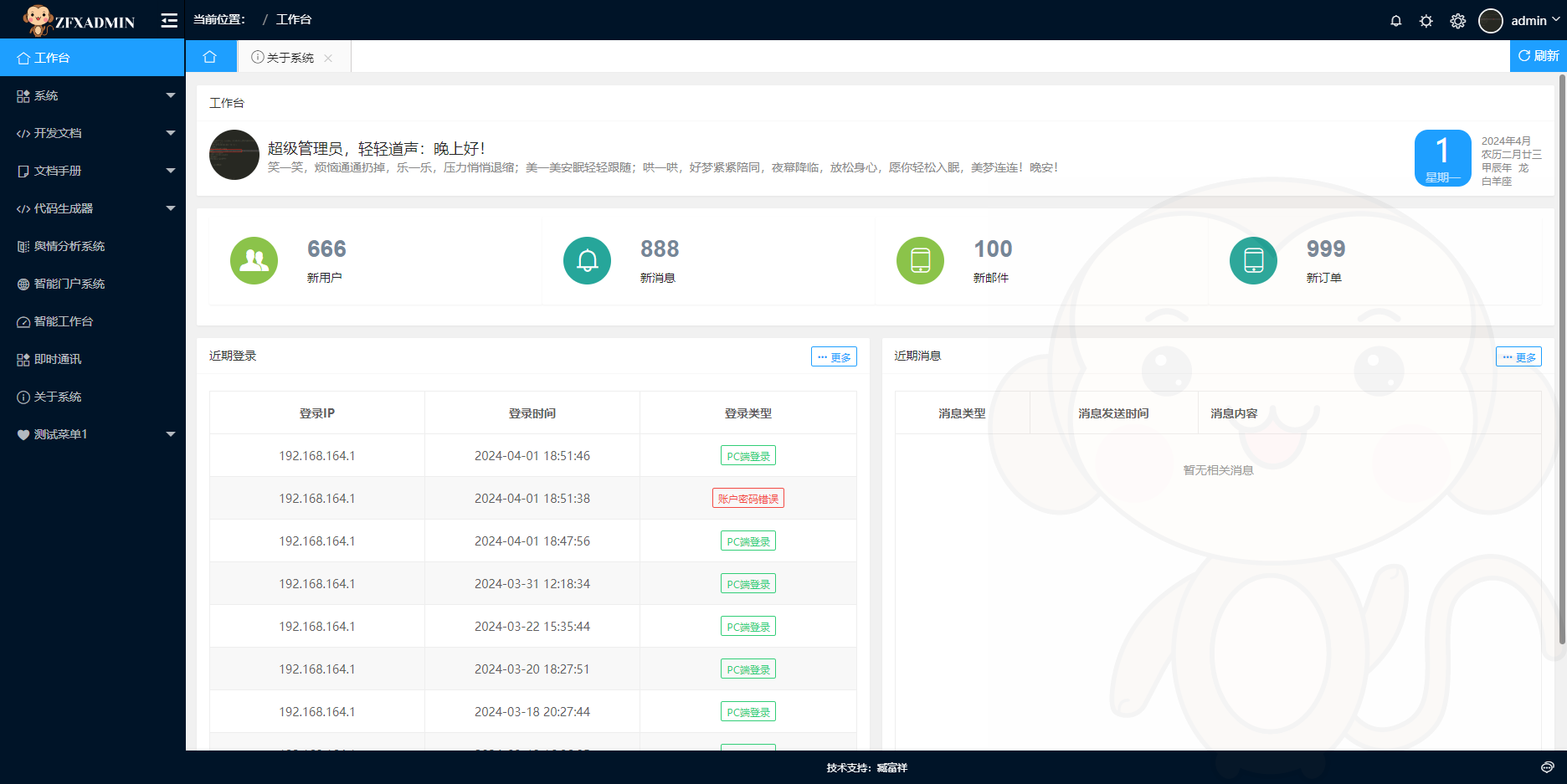Click the 刷新 refresh button
This screenshot has height=784, width=1567.
point(1539,56)
